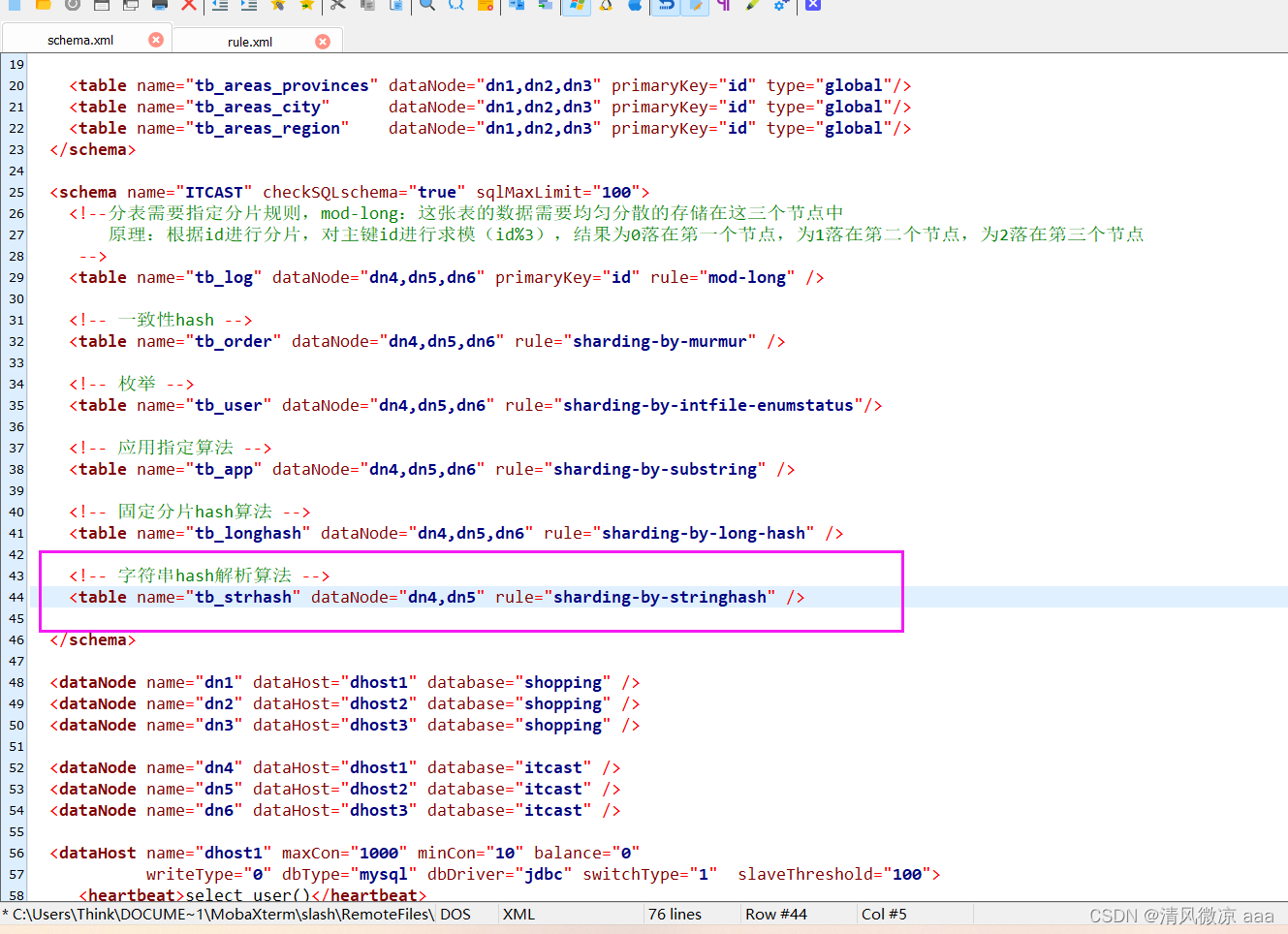Click the dataNode dn5 definition line
The width and height of the screenshot is (1288, 934).
click(334, 789)
